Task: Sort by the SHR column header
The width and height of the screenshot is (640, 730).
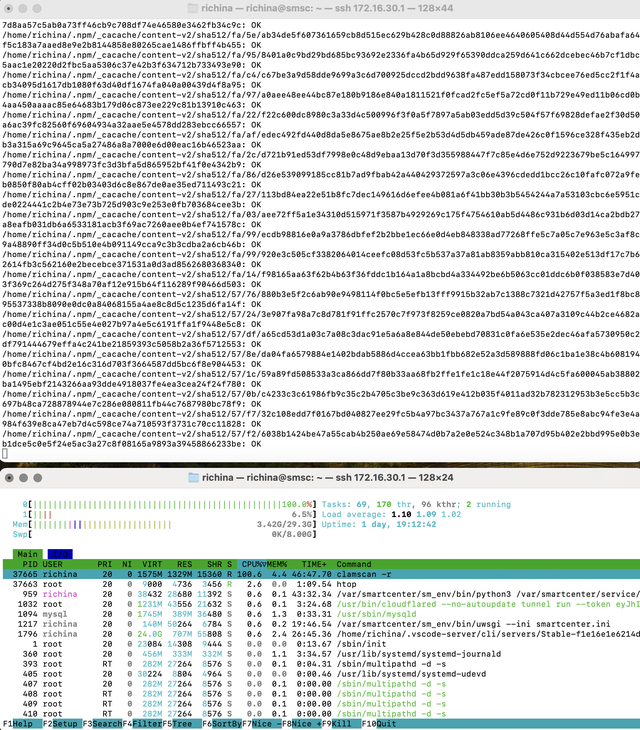Action: tap(214, 564)
